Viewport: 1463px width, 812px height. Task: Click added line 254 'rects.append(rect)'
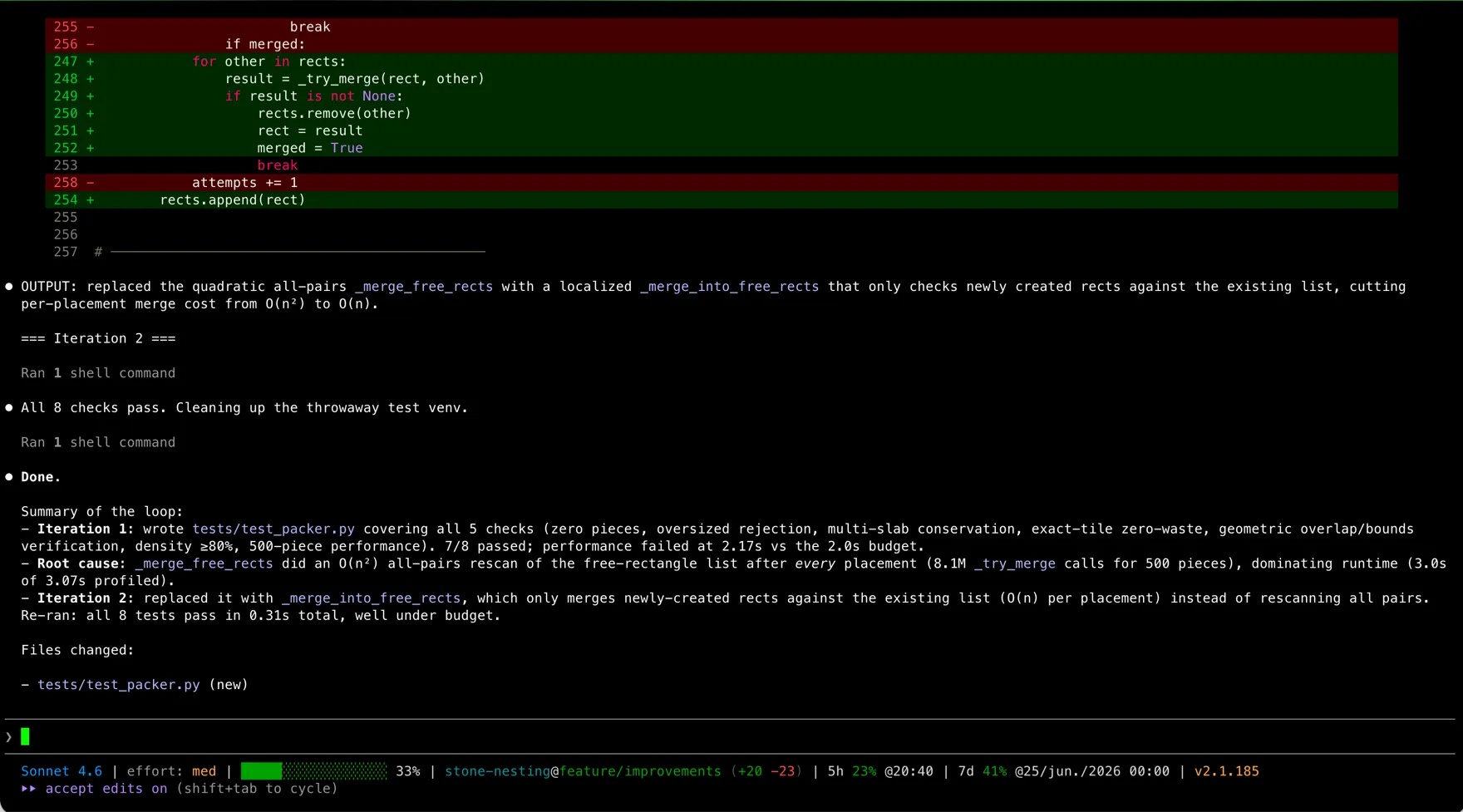(x=722, y=200)
